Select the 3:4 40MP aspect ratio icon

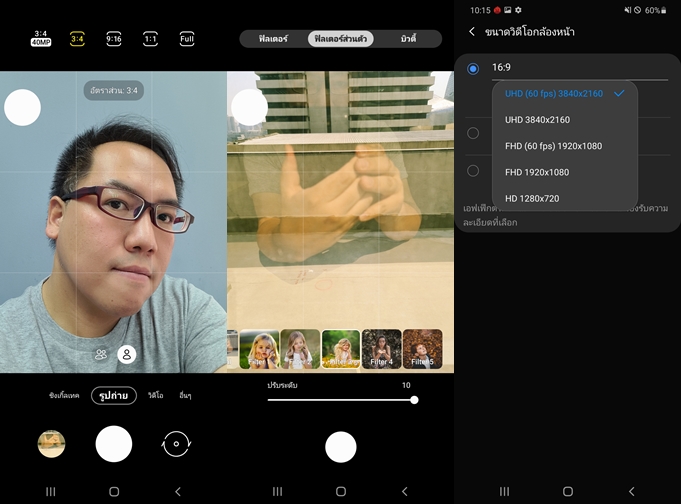pos(41,39)
